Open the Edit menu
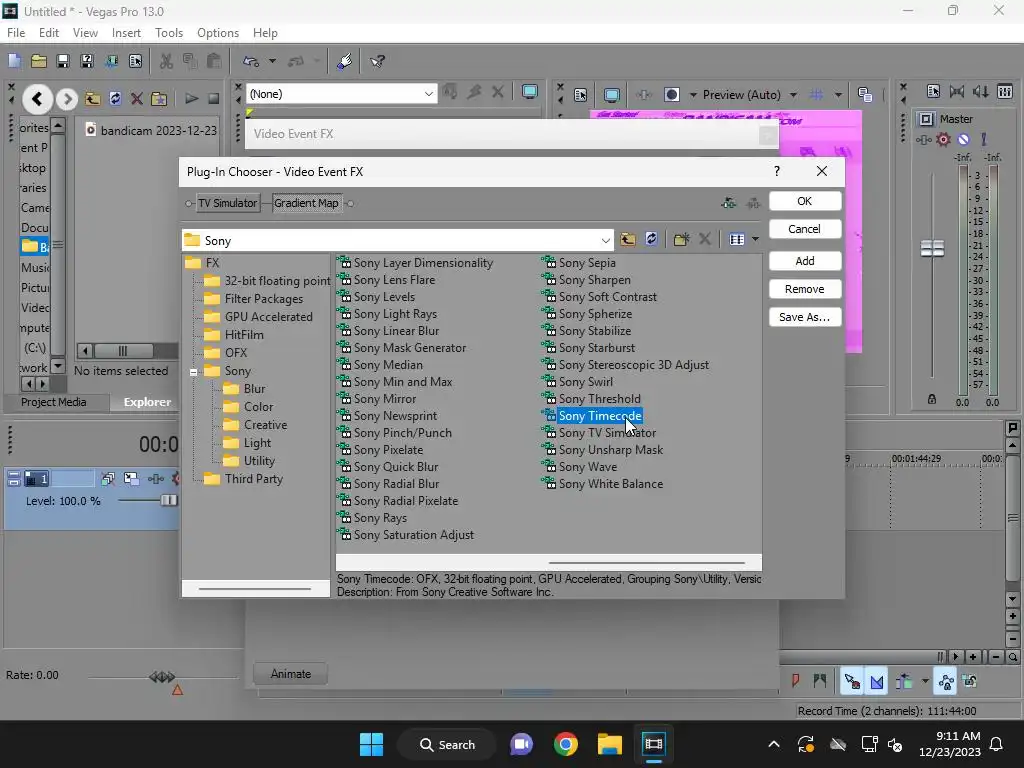The width and height of the screenshot is (1024, 768). pos(48,33)
